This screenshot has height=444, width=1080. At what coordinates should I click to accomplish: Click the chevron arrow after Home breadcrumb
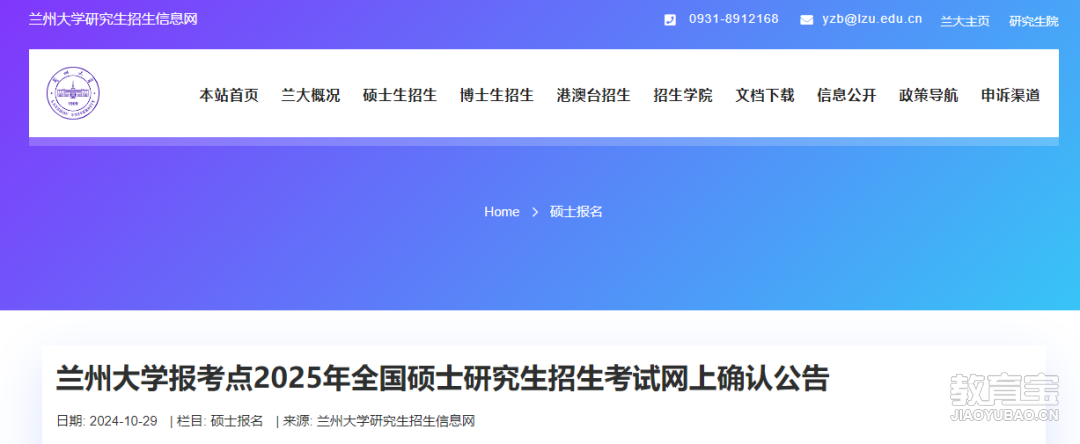[535, 212]
